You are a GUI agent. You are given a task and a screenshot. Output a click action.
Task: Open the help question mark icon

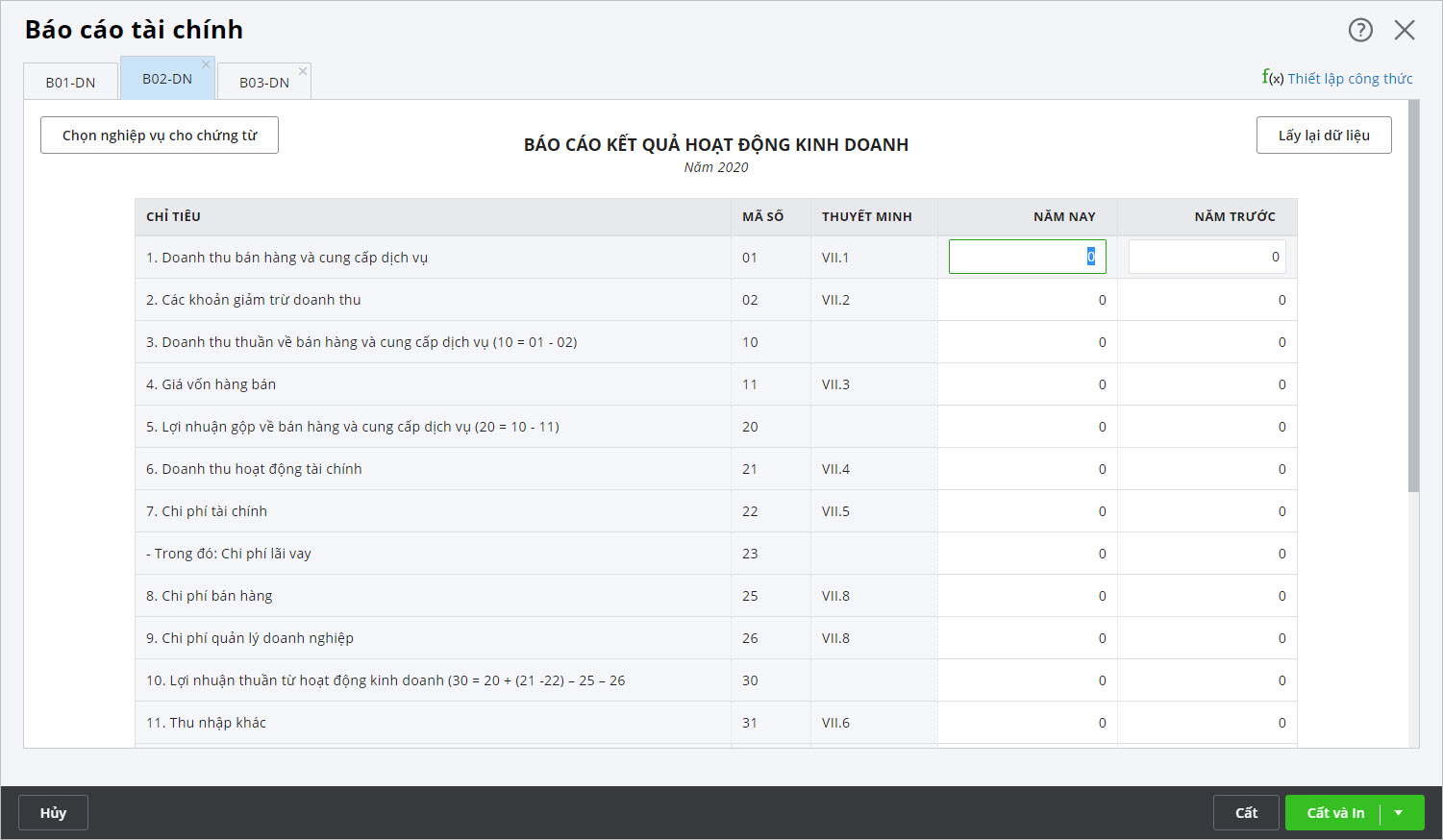point(1360,30)
